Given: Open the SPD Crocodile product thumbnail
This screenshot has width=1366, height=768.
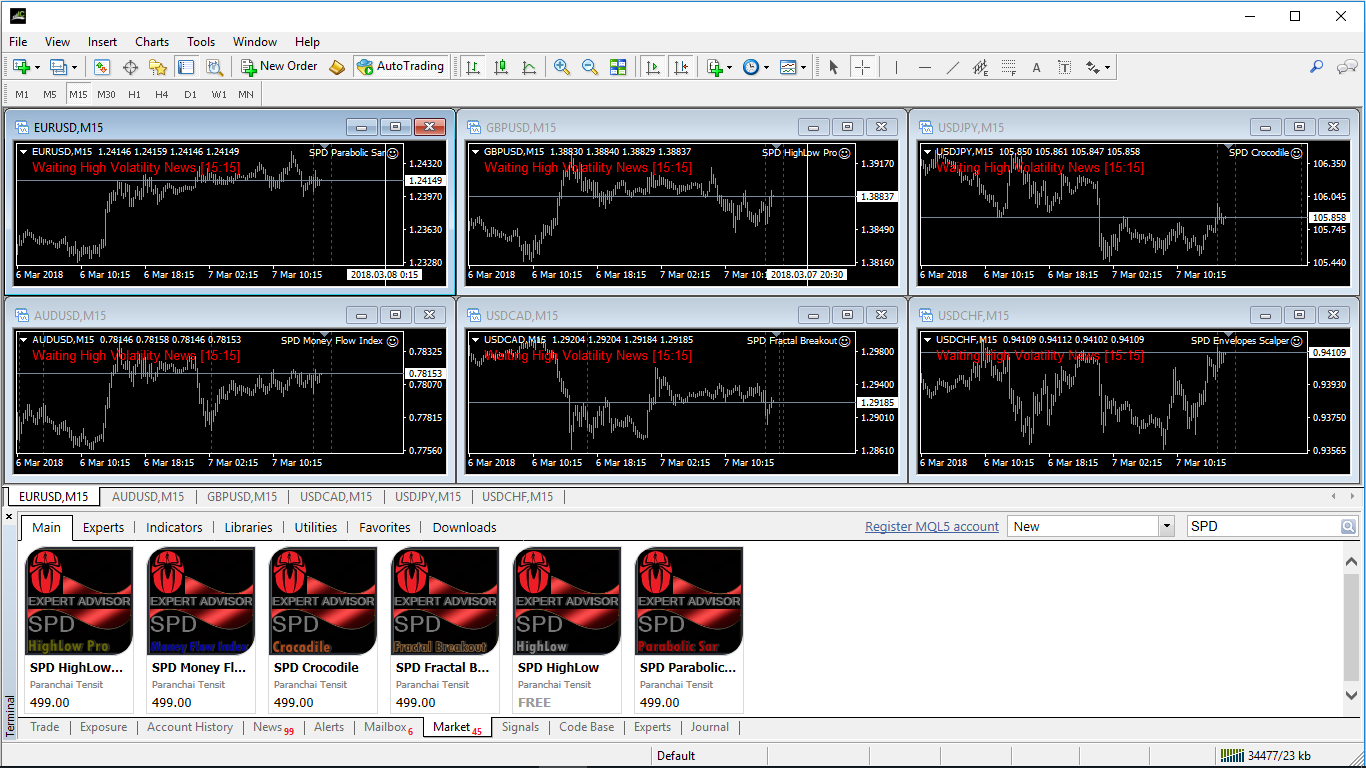Looking at the screenshot, I should coord(323,601).
